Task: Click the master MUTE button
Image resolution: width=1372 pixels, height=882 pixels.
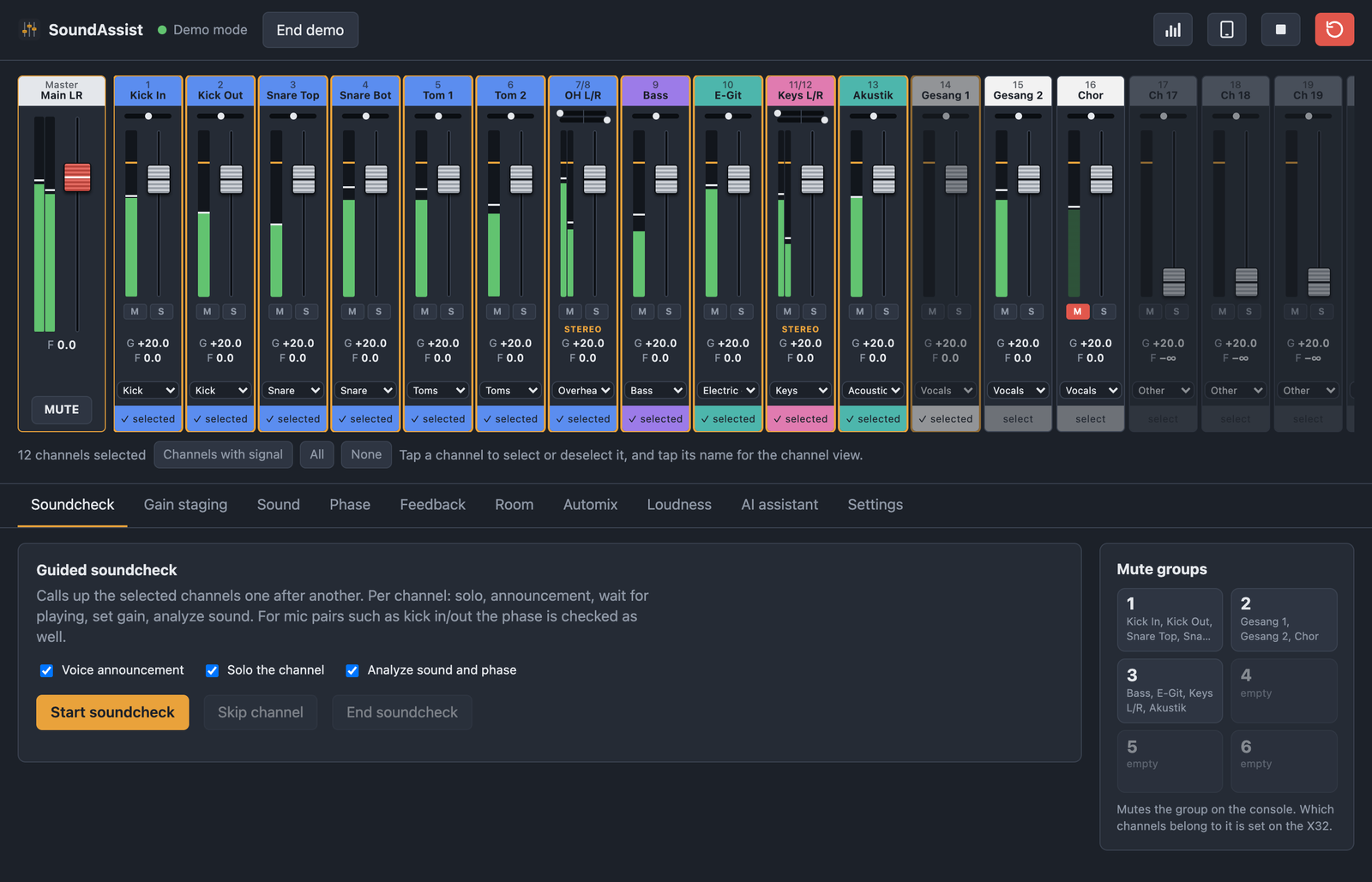Action: pyautogui.click(x=62, y=410)
